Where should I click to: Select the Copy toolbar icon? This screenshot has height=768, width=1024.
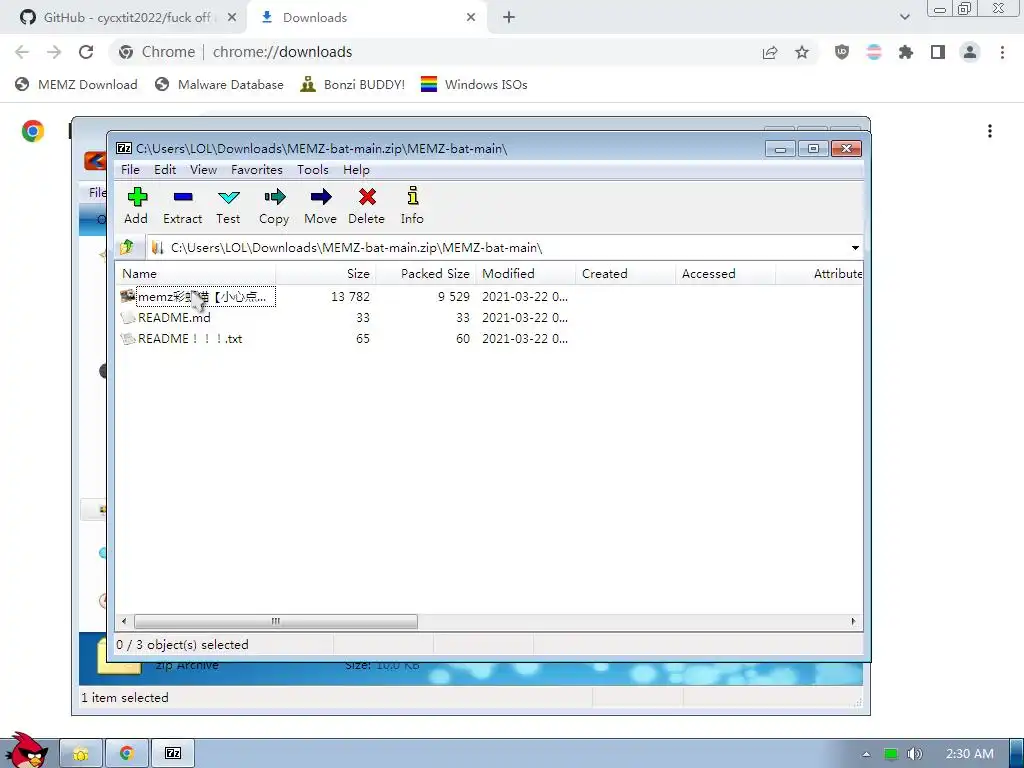[x=274, y=206]
